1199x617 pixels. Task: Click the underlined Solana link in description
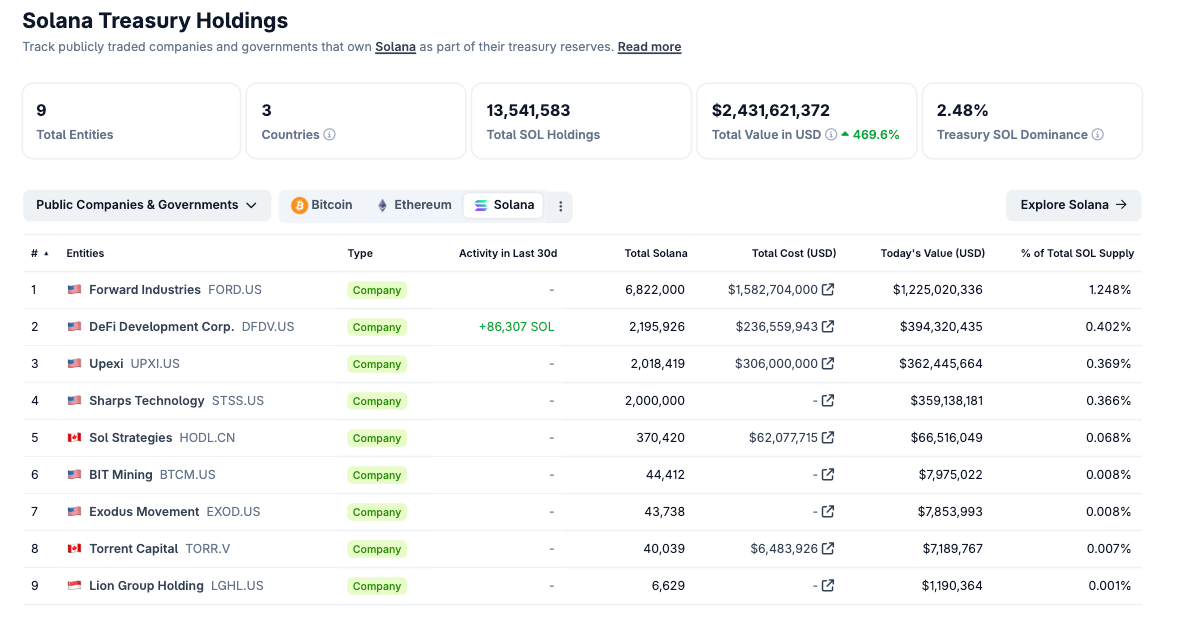(x=395, y=47)
